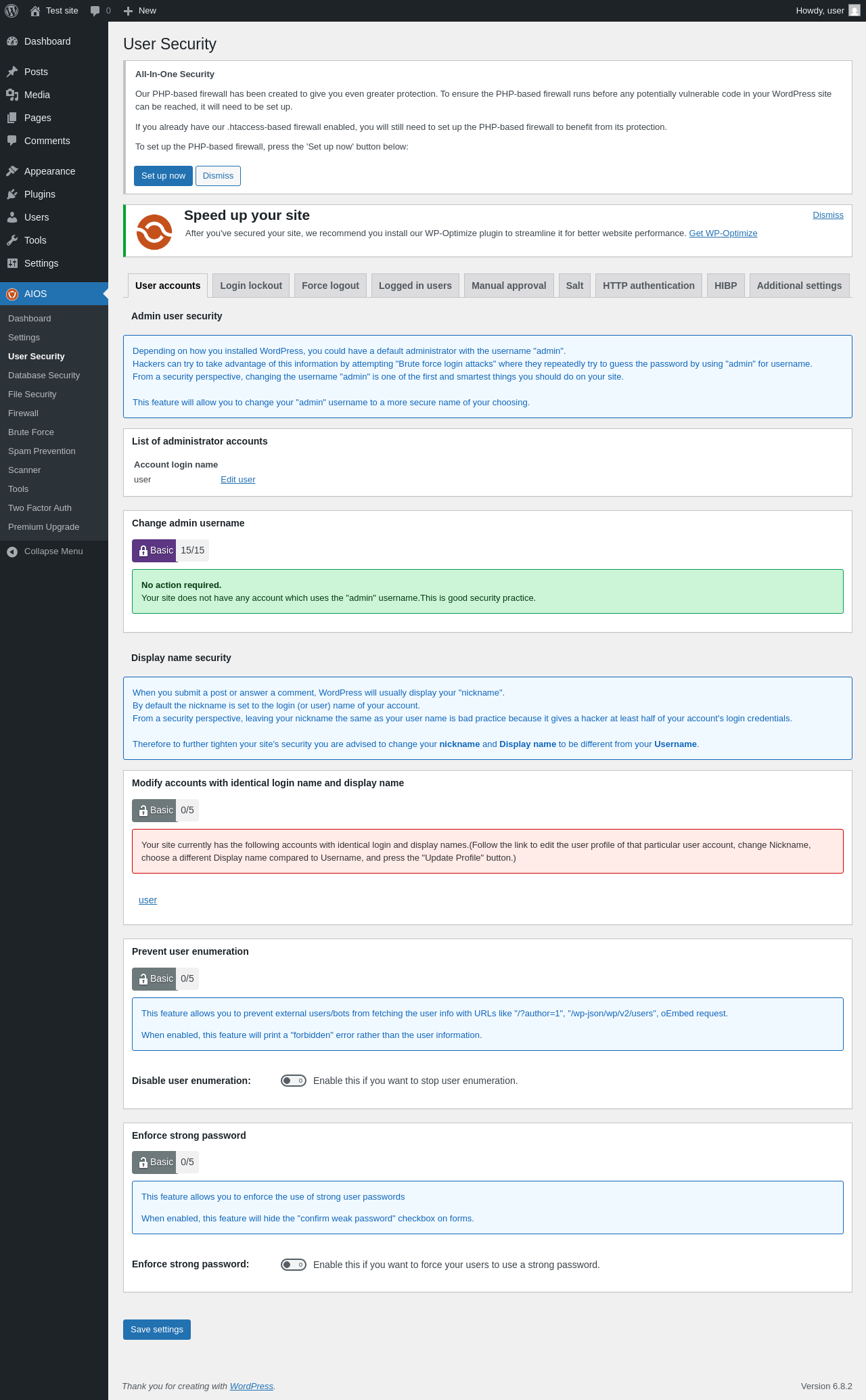Open the Scanner submenu item

54,470
